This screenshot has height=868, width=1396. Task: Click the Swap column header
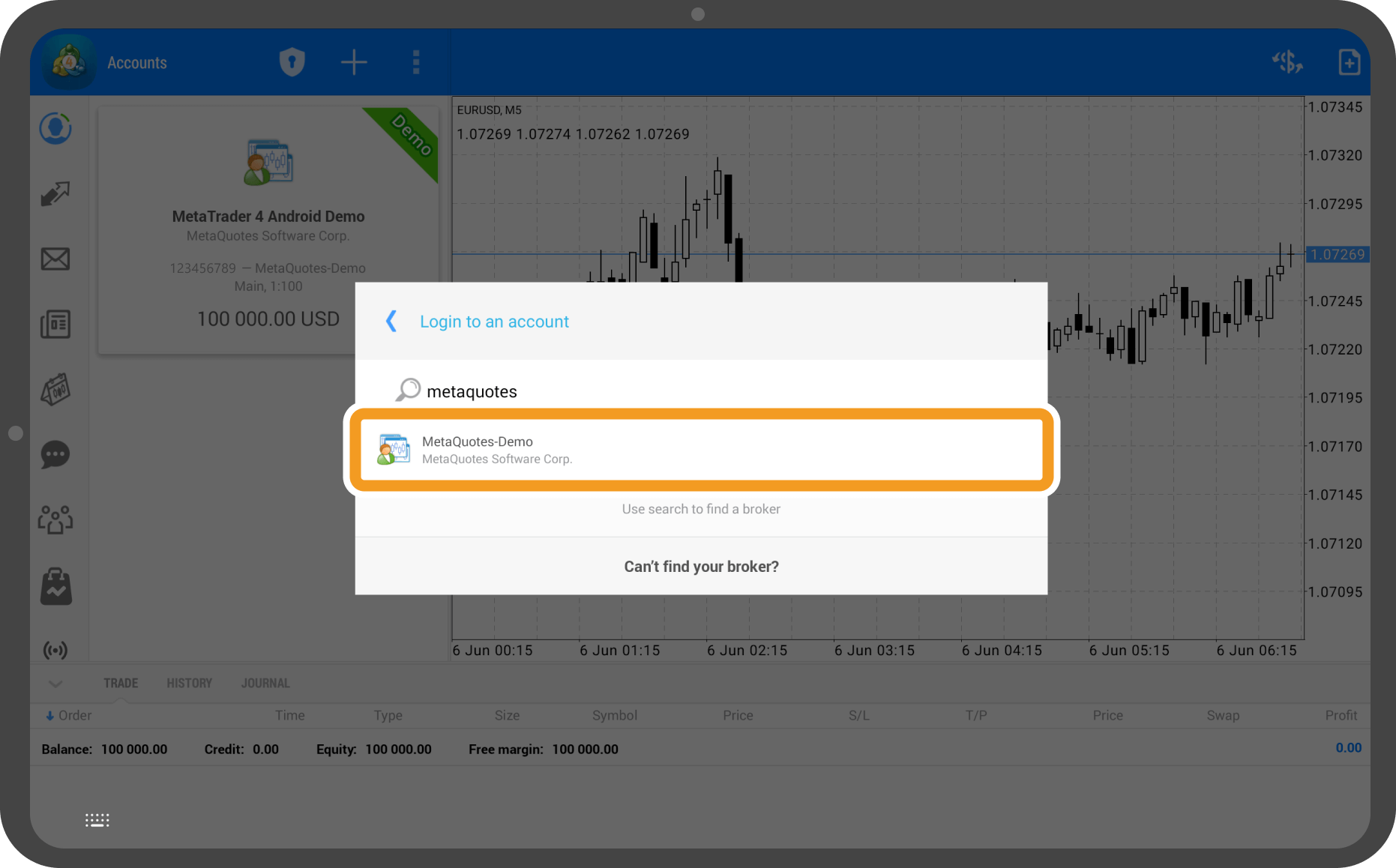coord(1223,715)
